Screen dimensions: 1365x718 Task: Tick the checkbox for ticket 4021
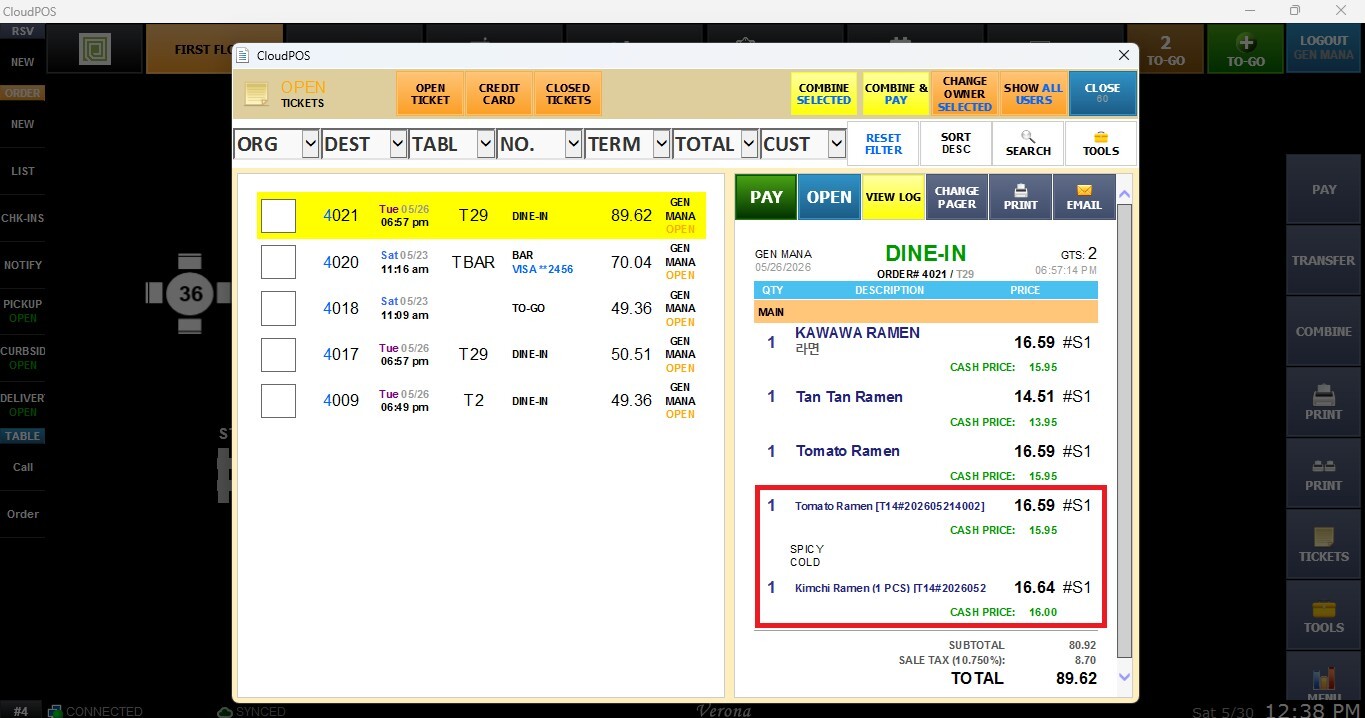coord(278,216)
